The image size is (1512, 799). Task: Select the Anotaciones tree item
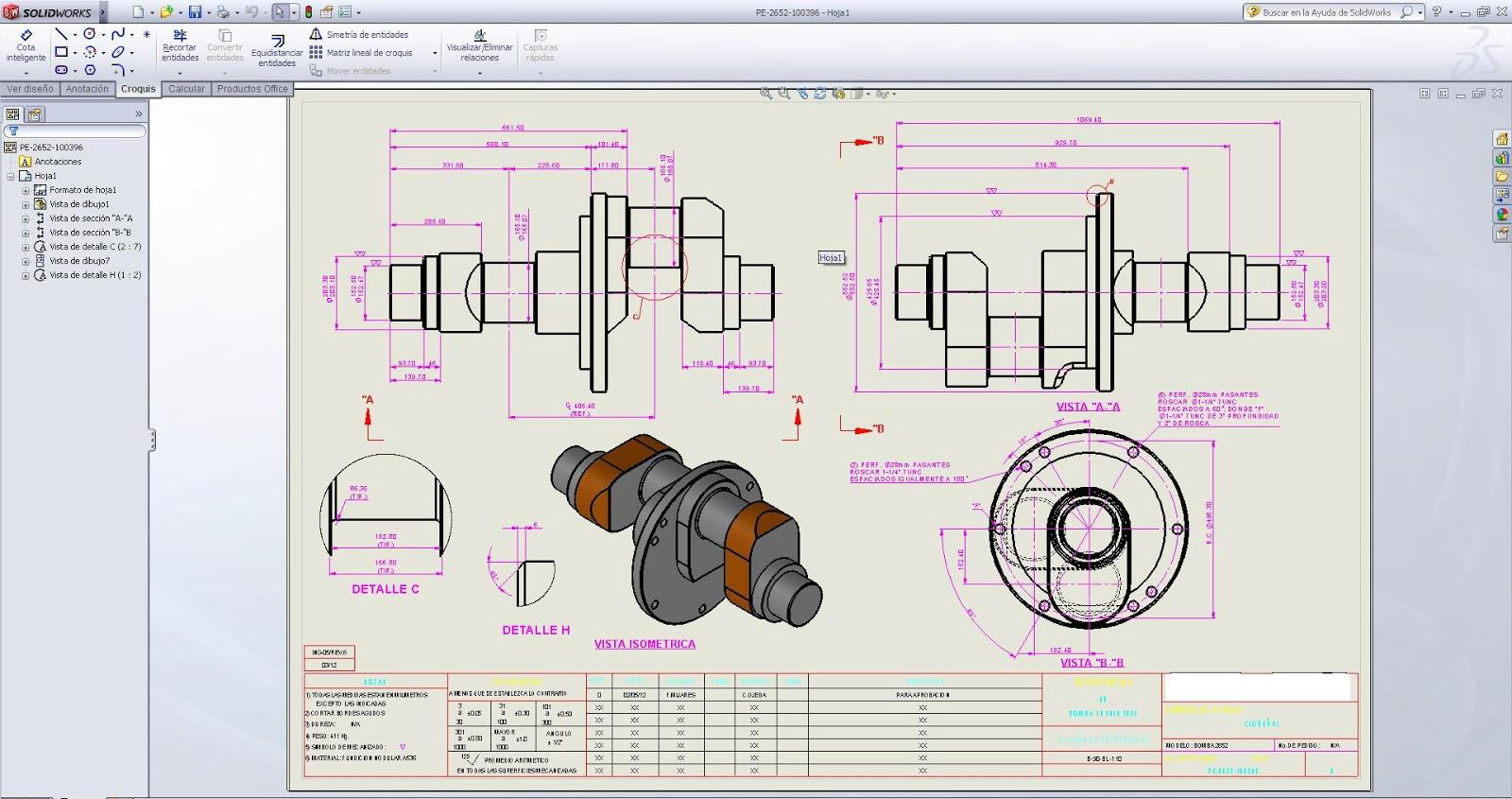click(x=51, y=162)
